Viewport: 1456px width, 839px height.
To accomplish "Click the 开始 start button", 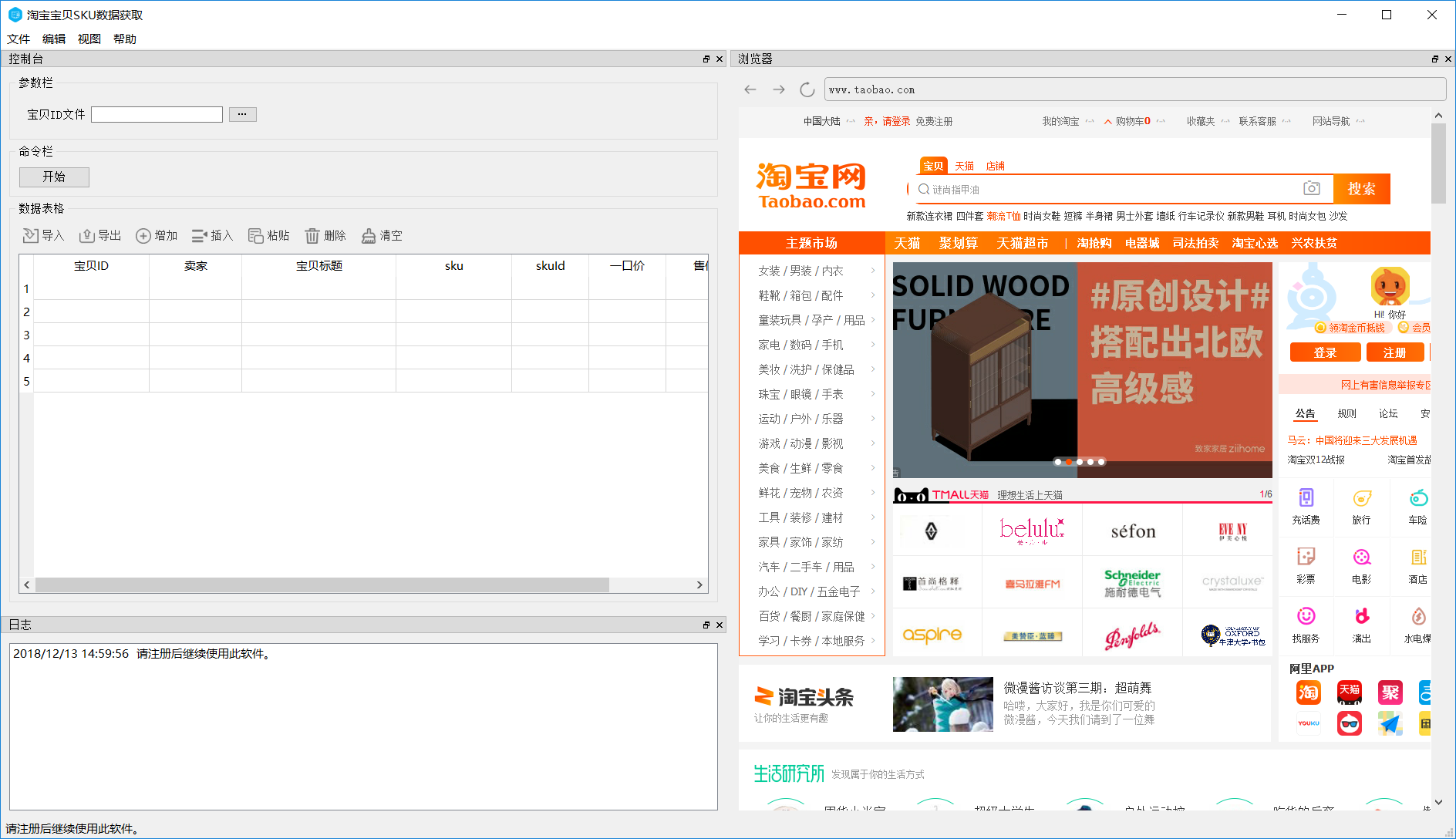I will pyautogui.click(x=54, y=177).
